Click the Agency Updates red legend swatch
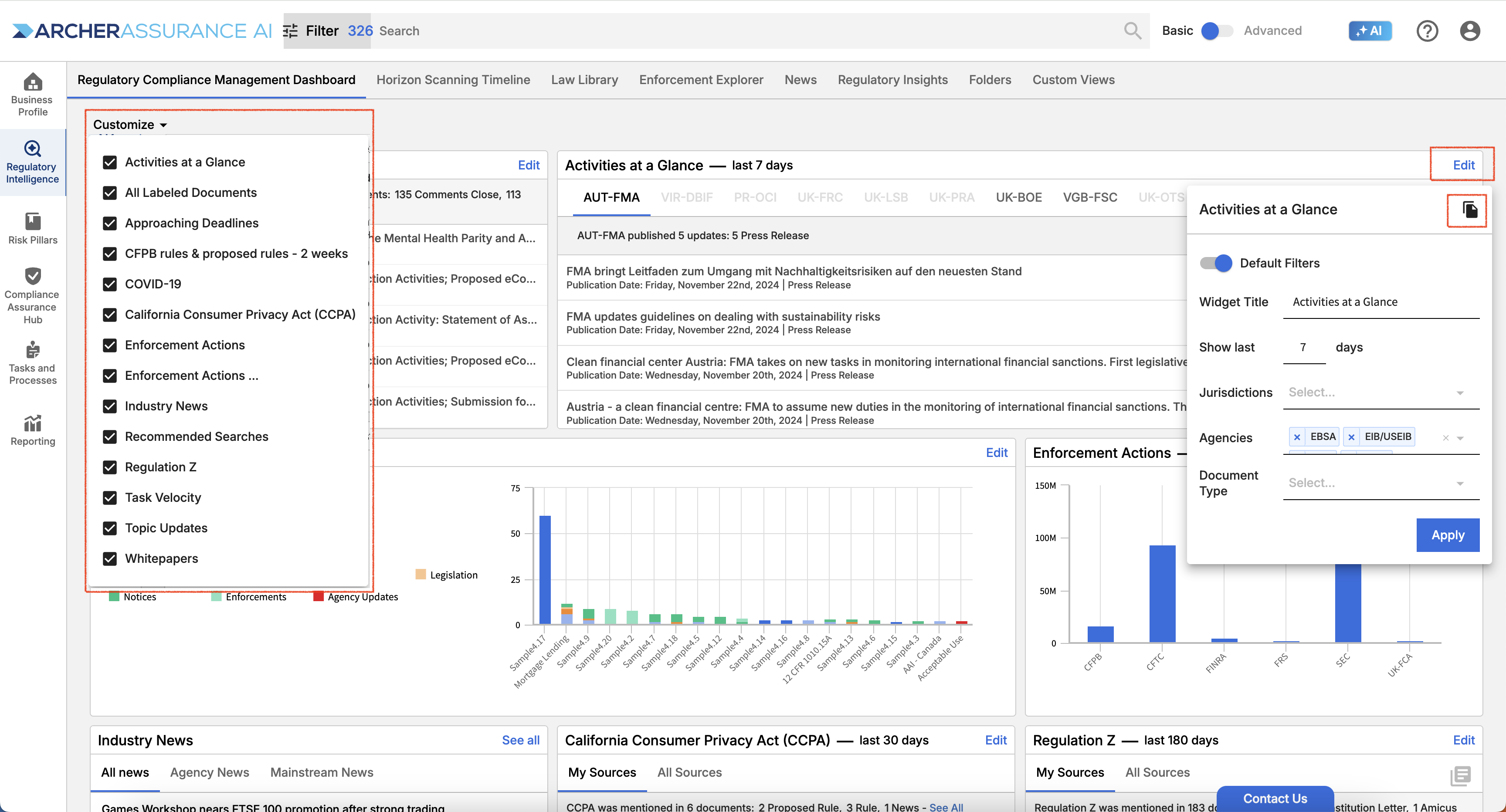This screenshot has height=812, width=1506. [x=319, y=597]
